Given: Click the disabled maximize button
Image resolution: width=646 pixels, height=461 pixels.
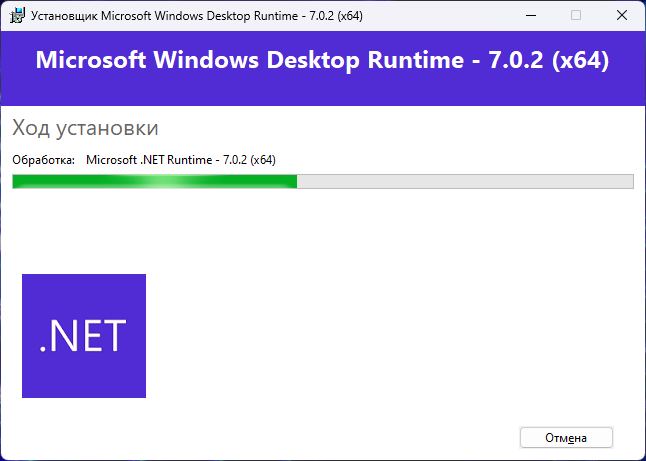Looking at the screenshot, I should [x=576, y=16].
